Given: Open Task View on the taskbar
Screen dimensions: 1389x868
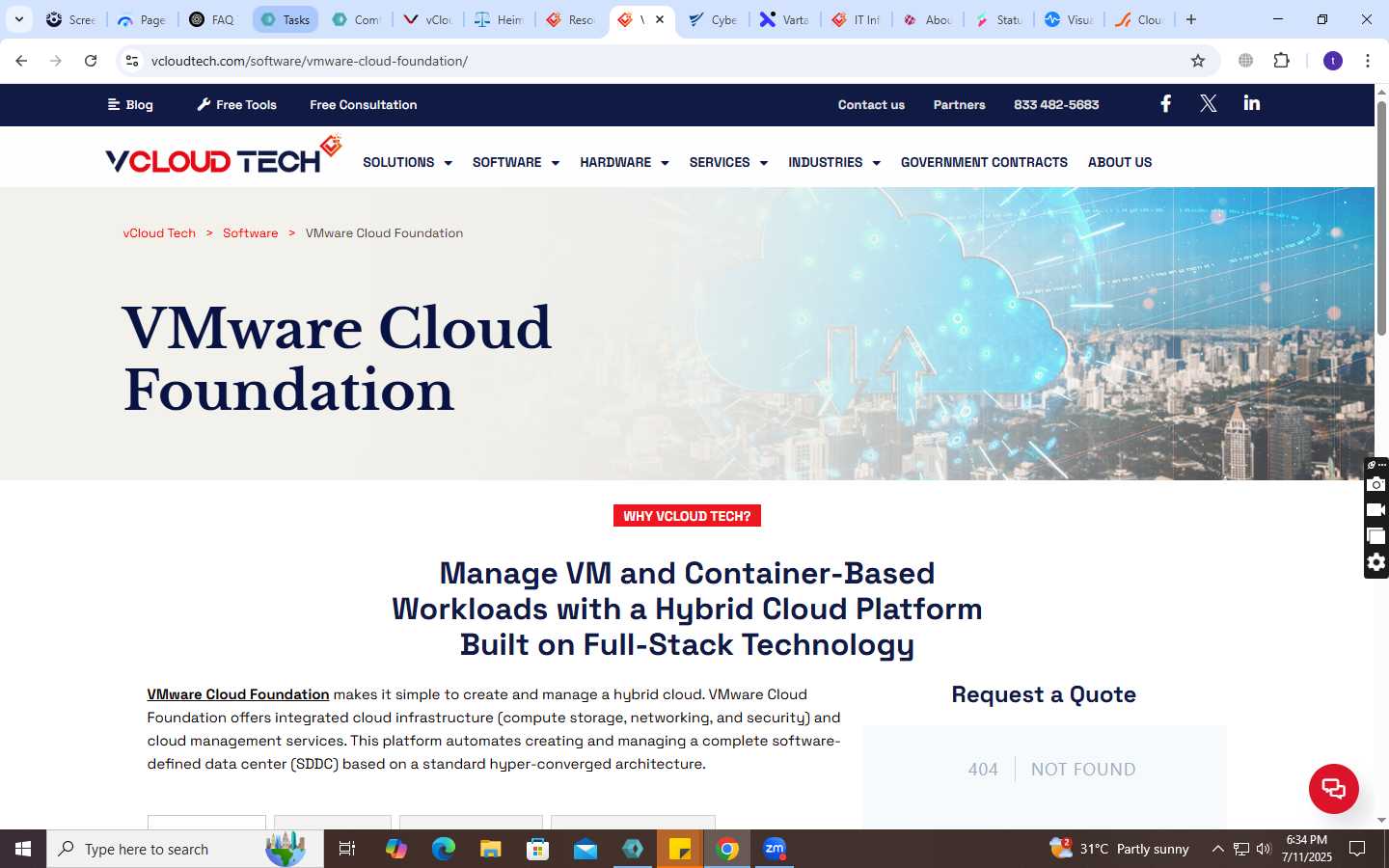Looking at the screenshot, I should 347,849.
